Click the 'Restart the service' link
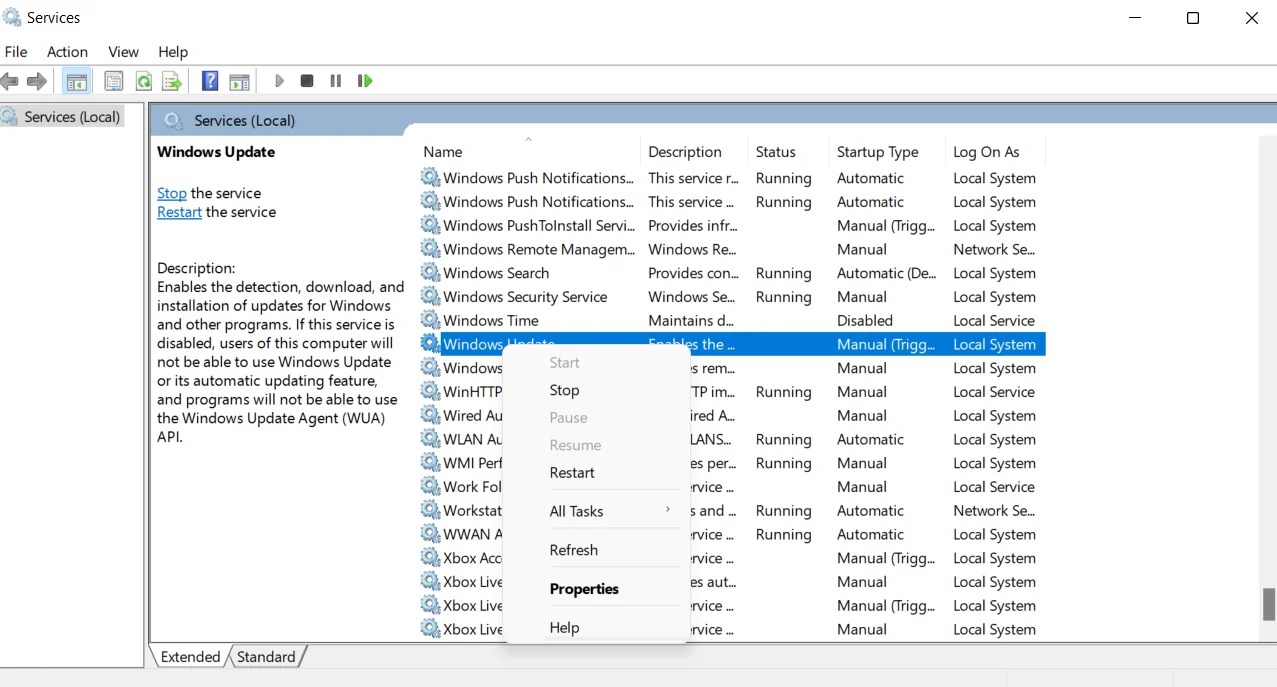 (x=179, y=212)
